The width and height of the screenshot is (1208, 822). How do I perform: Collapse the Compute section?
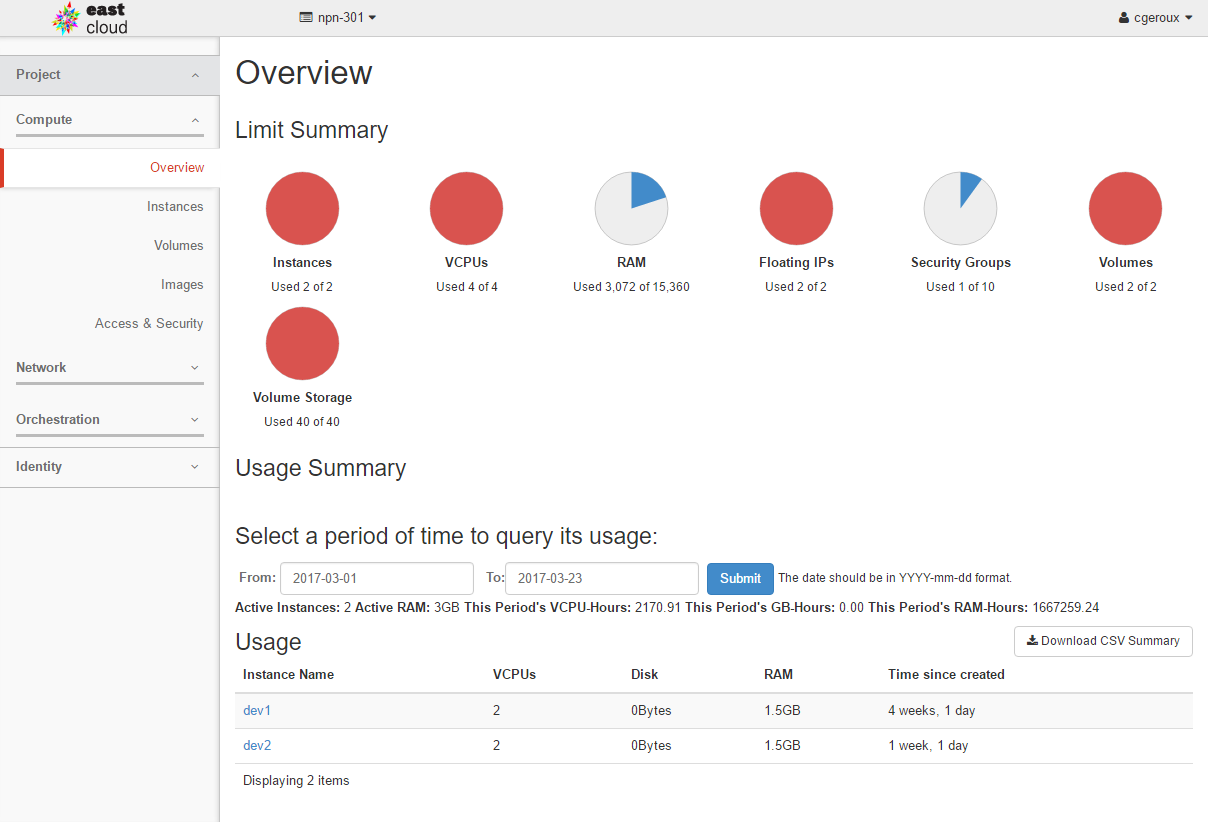110,120
